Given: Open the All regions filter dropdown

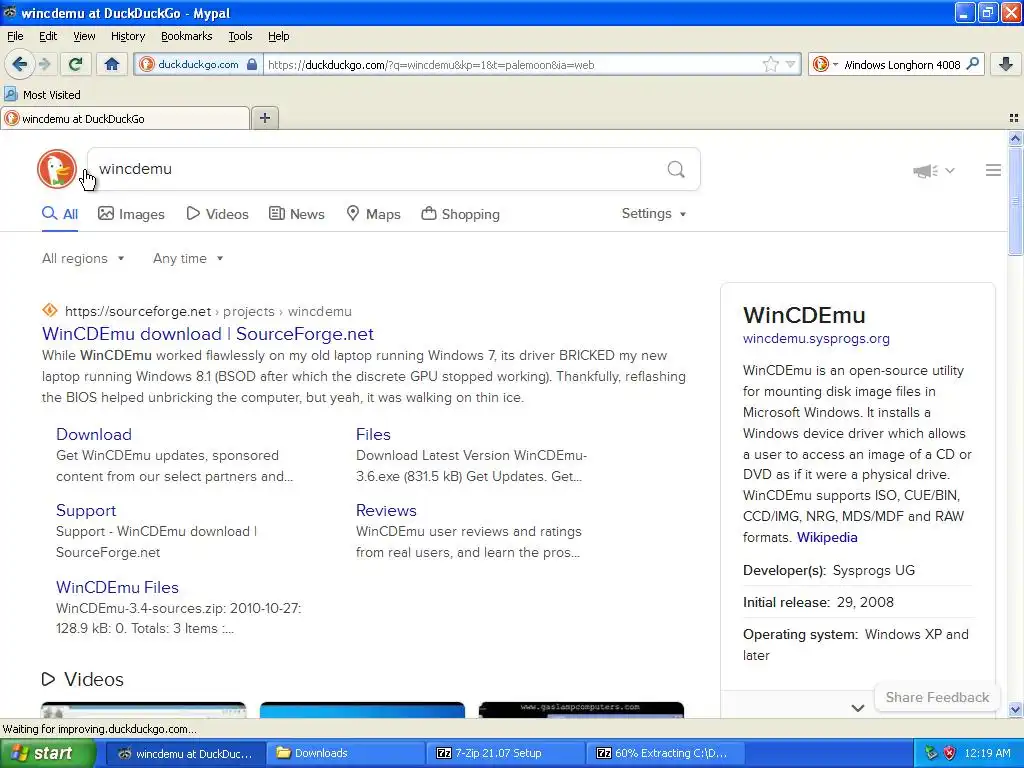Looking at the screenshot, I should [x=83, y=259].
